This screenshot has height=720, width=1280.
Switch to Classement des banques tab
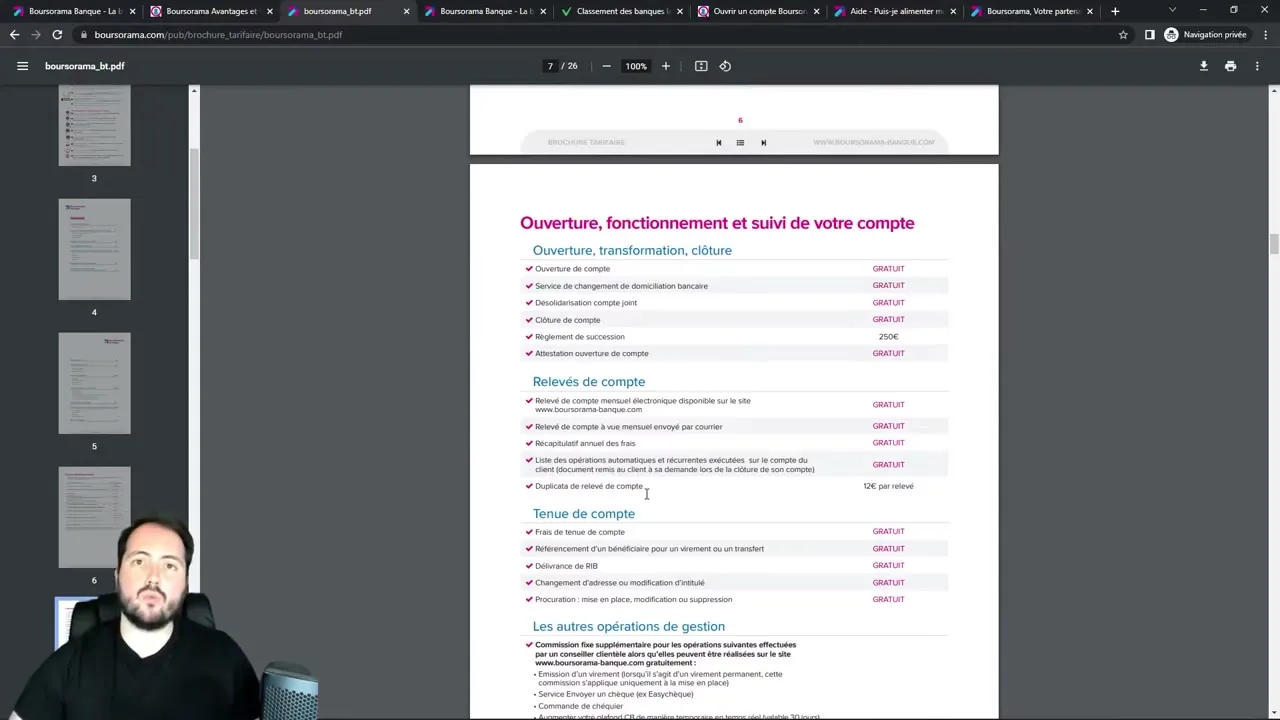click(615, 11)
